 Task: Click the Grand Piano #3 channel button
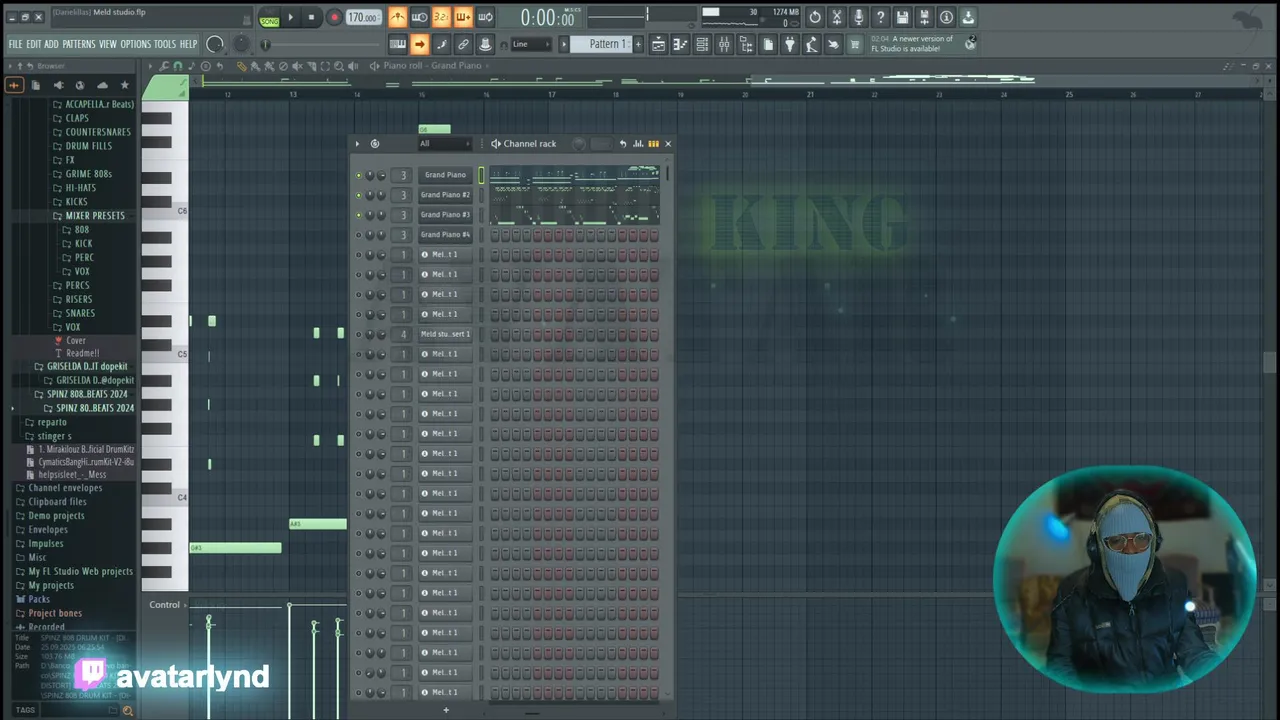click(445, 215)
